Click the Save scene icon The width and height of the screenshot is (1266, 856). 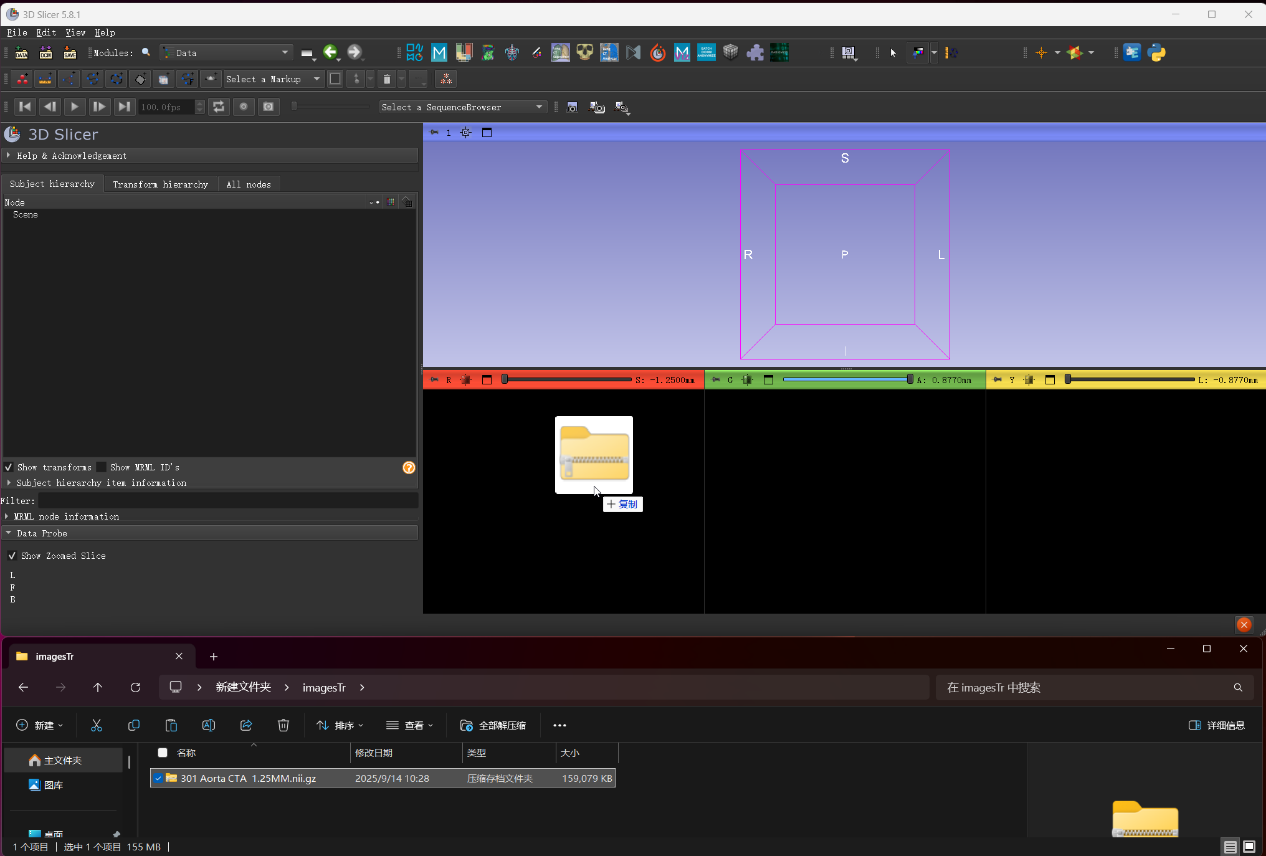click(70, 53)
